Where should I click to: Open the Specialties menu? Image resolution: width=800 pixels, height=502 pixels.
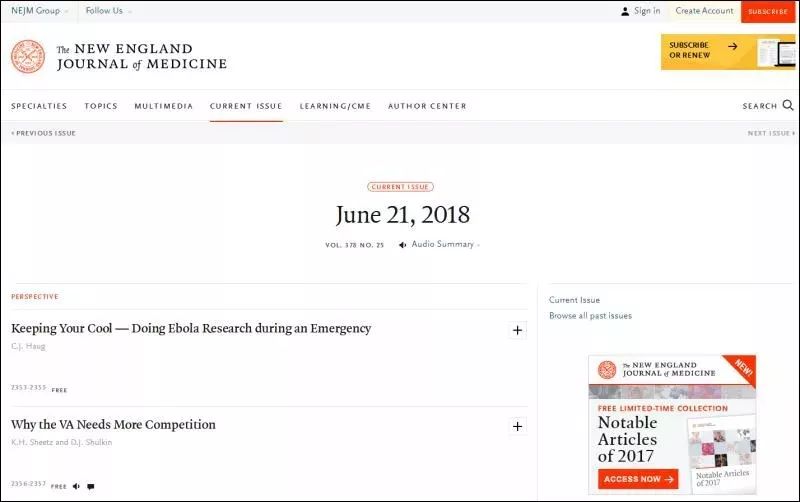pyautogui.click(x=39, y=106)
